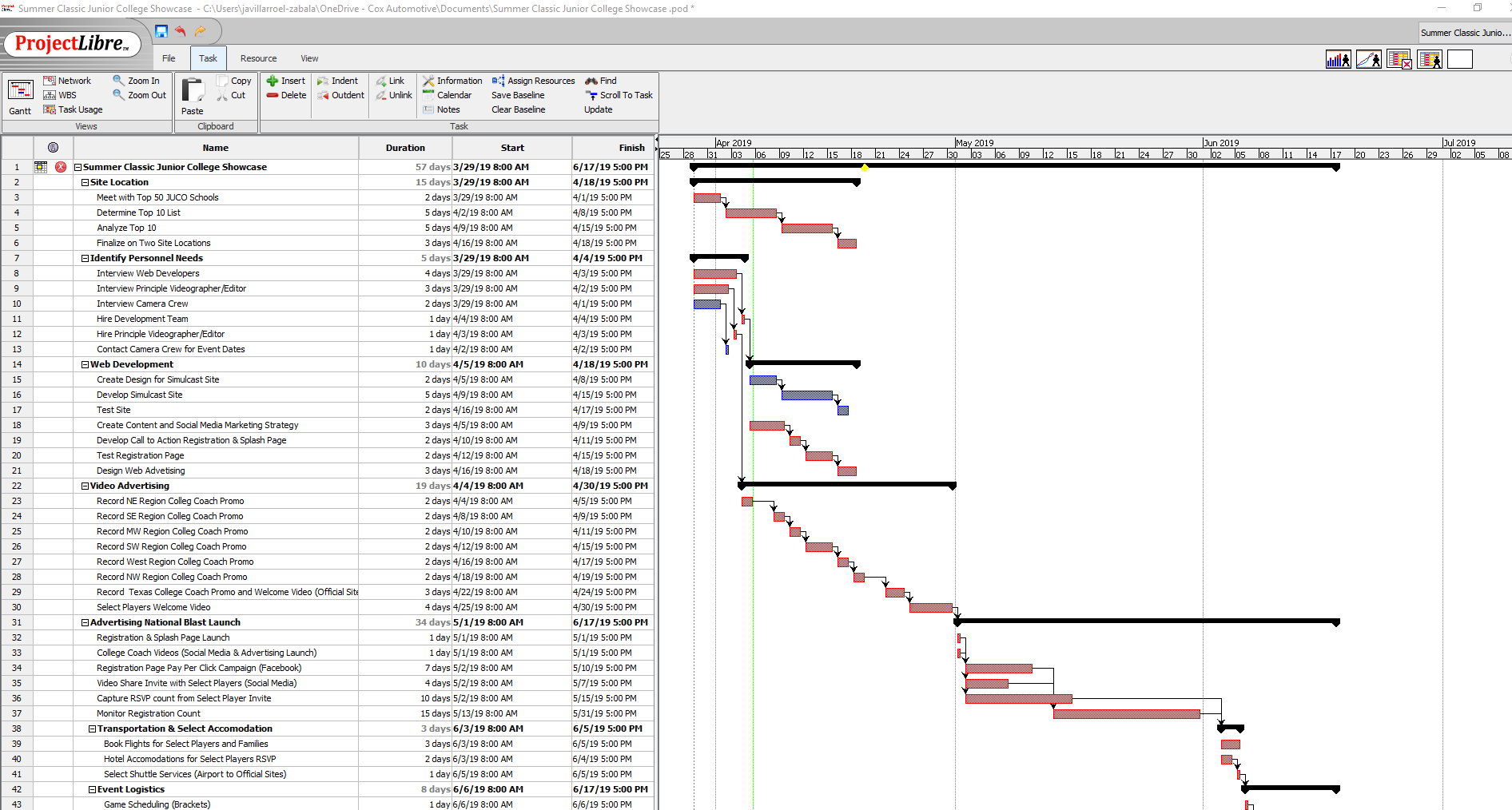The height and width of the screenshot is (810, 1512).
Task: Click the Save project icon
Action: click(x=161, y=31)
